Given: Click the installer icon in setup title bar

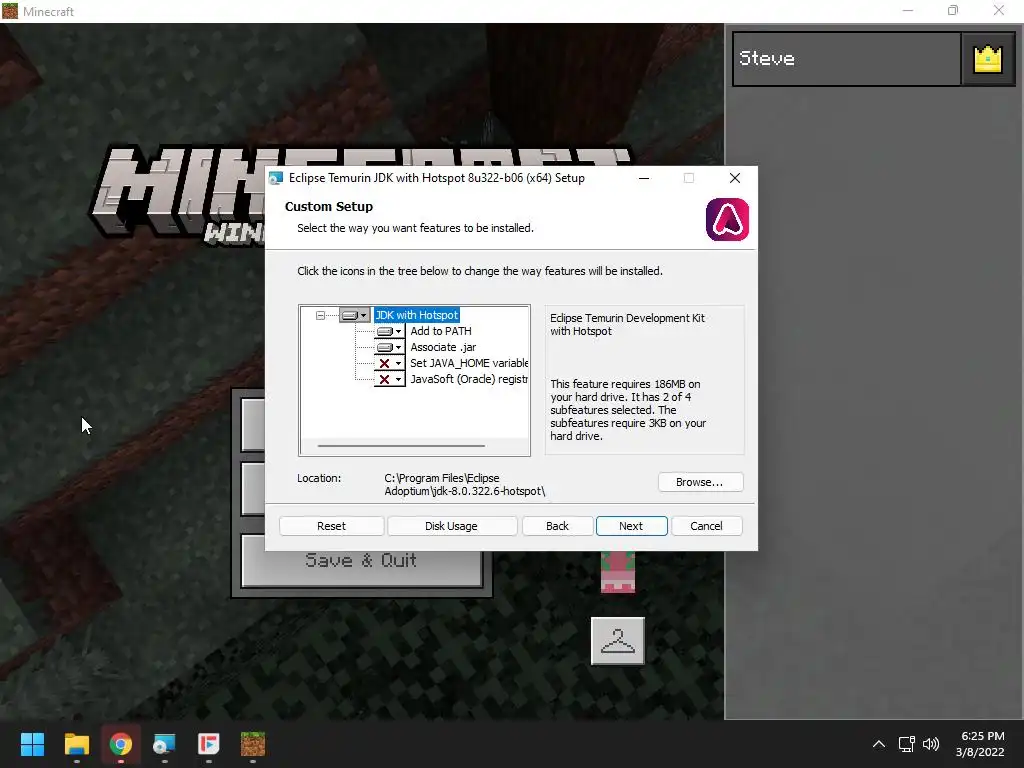Looking at the screenshot, I should pyautogui.click(x=276, y=178).
